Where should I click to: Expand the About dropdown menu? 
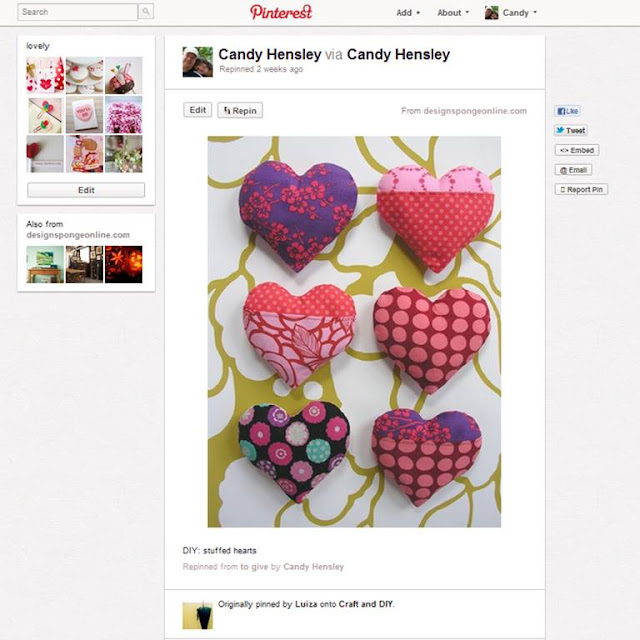453,13
